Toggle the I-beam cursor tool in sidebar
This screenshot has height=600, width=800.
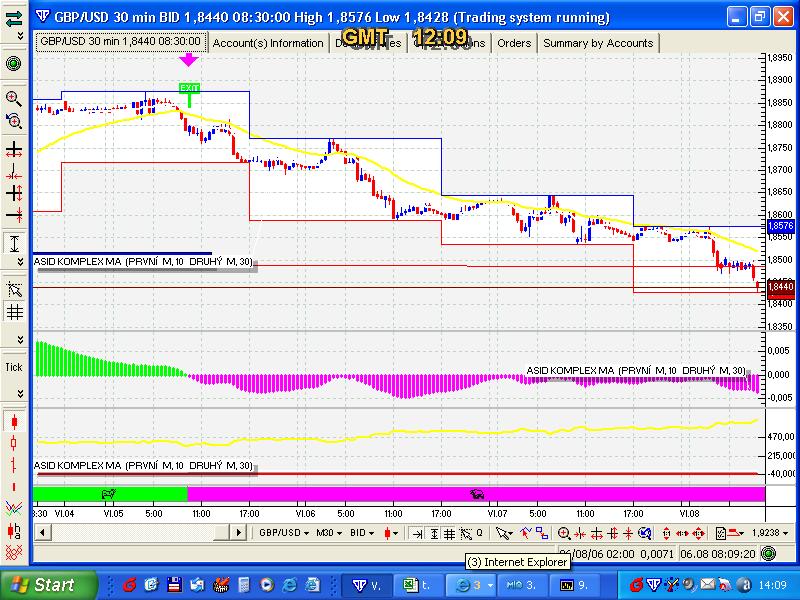[14, 243]
